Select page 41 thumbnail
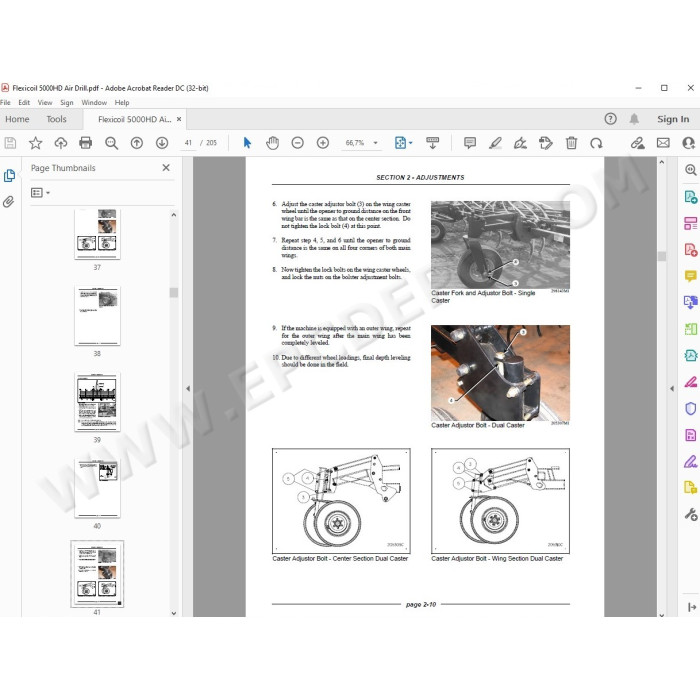The image size is (700, 700). tap(97, 574)
